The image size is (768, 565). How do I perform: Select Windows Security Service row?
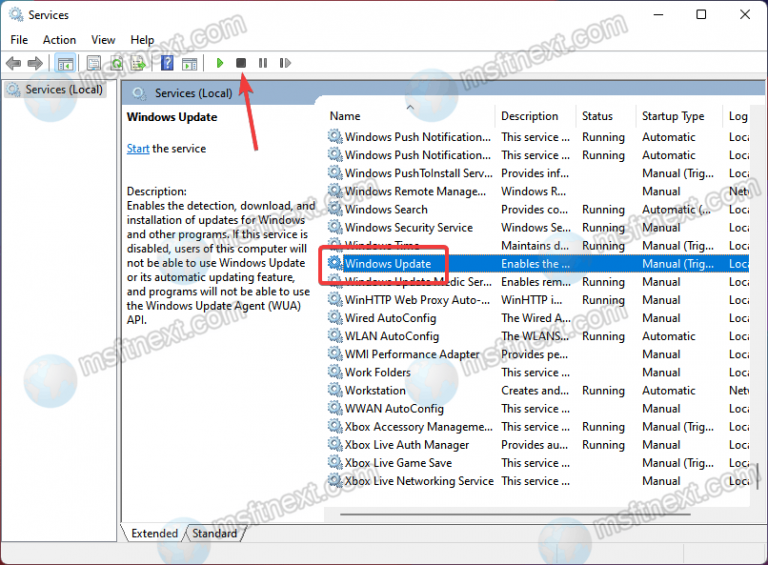click(537, 228)
